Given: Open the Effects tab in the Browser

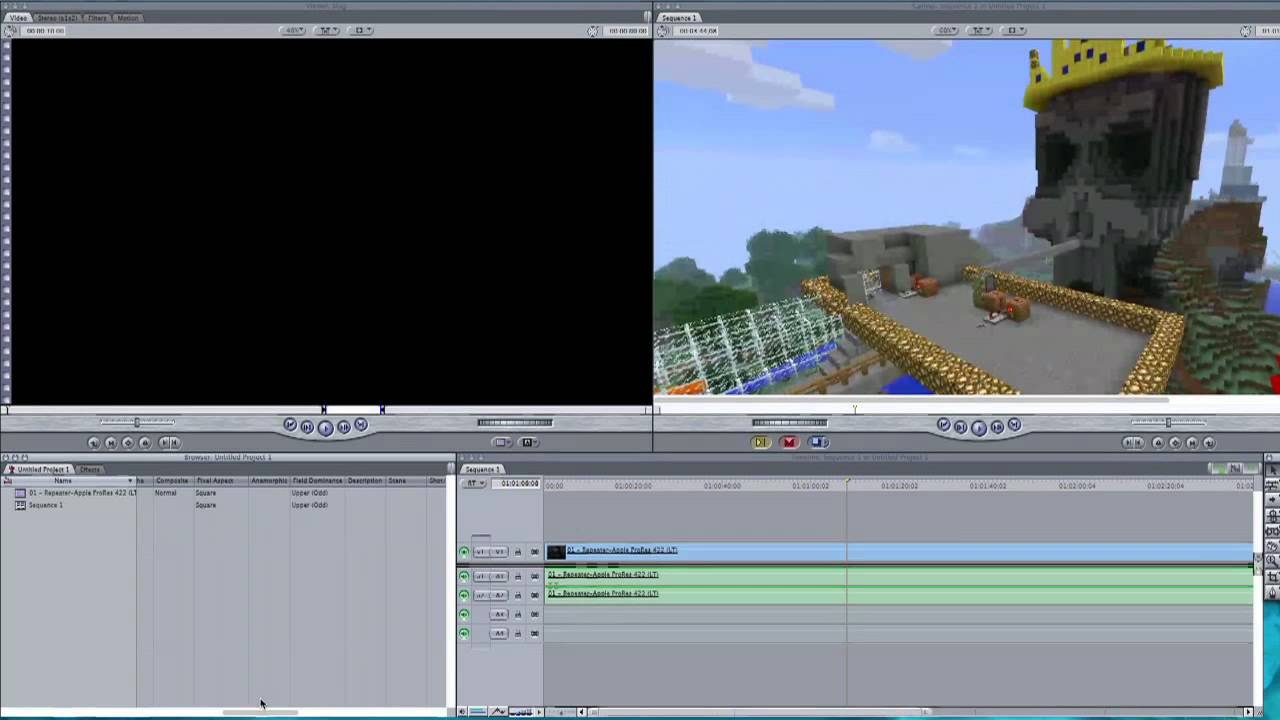Looking at the screenshot, I should [90, 469].
